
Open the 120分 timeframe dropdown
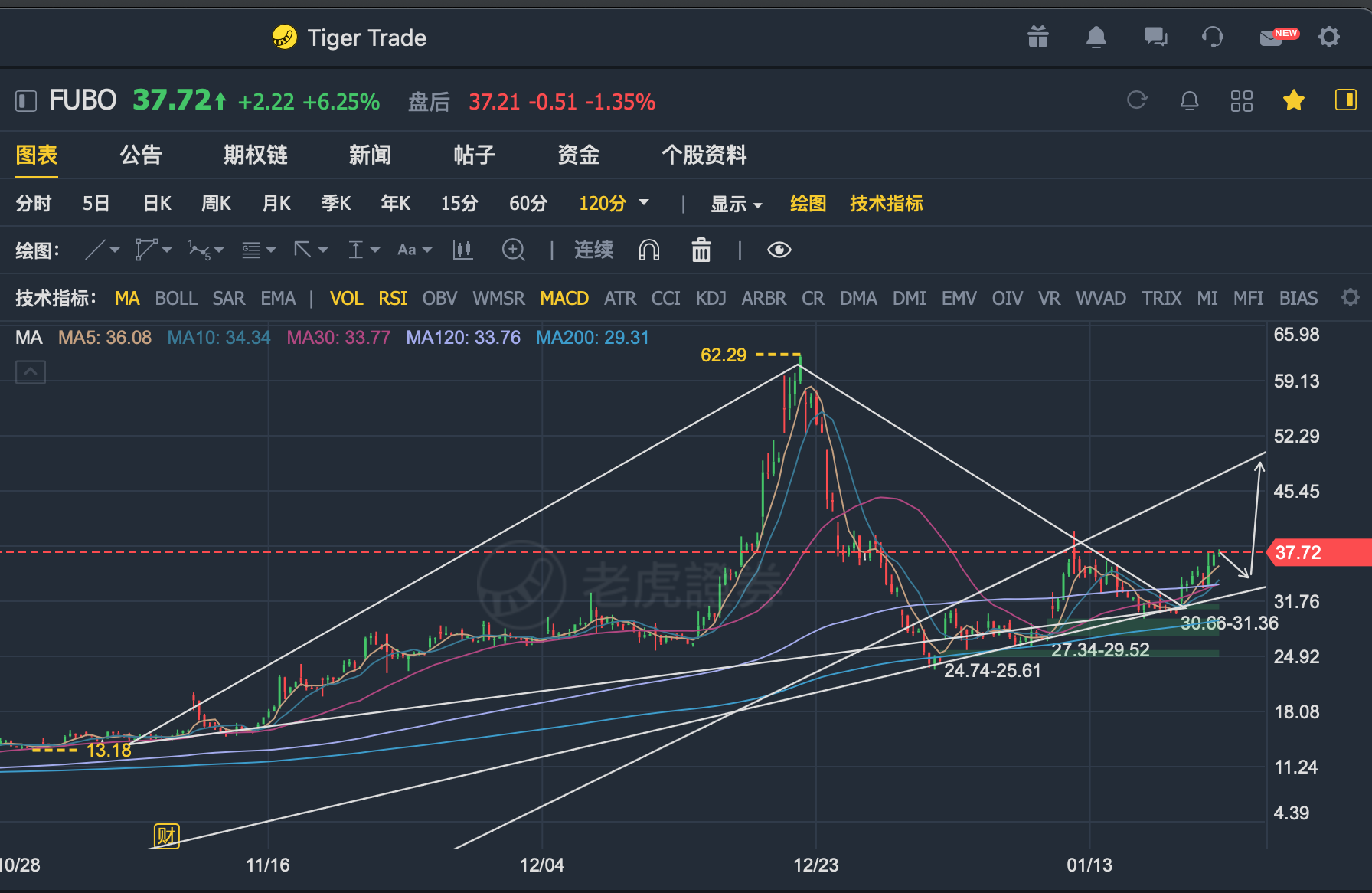644,203
